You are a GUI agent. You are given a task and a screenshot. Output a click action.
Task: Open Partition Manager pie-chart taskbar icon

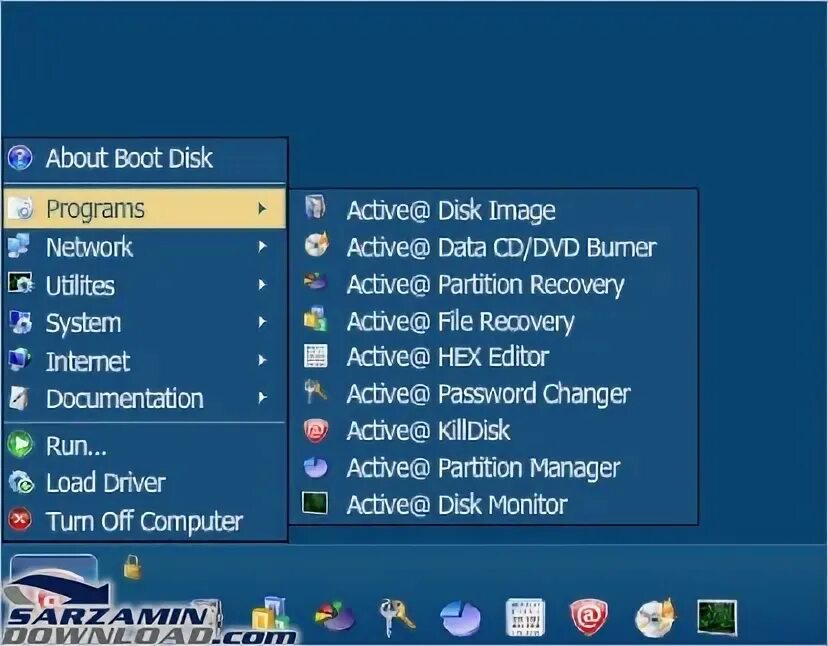[x=460, y=617]
